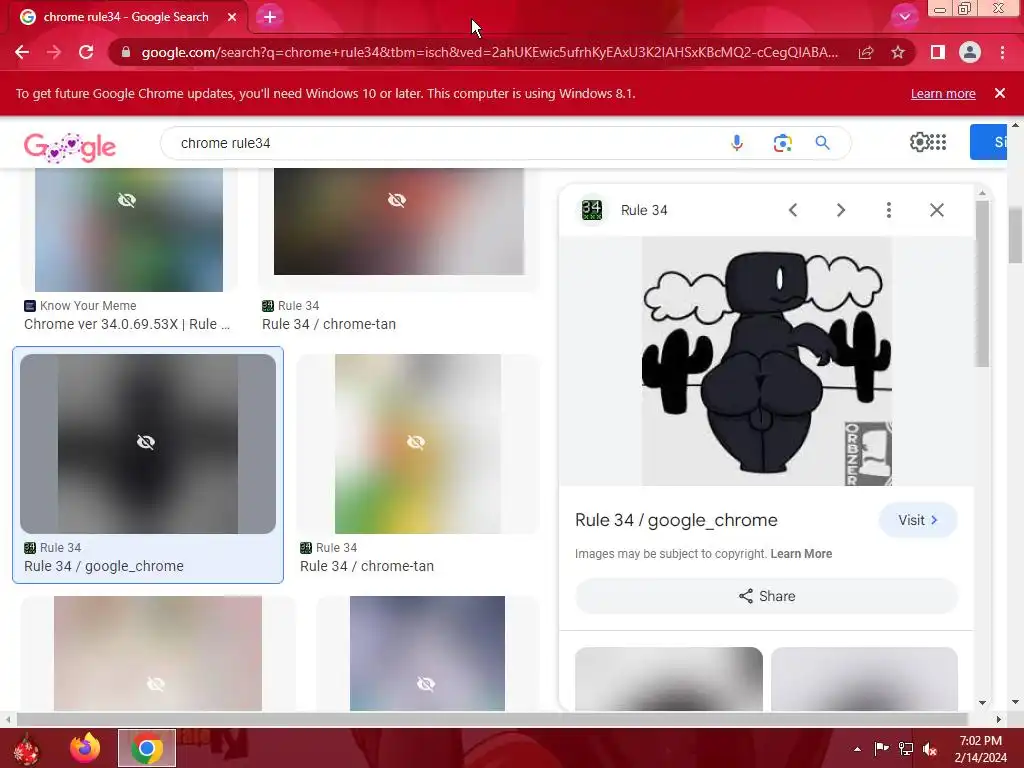Visit the source page via Visit button
The width and height of the screenshot is (1024, 768).
point(918,520)
